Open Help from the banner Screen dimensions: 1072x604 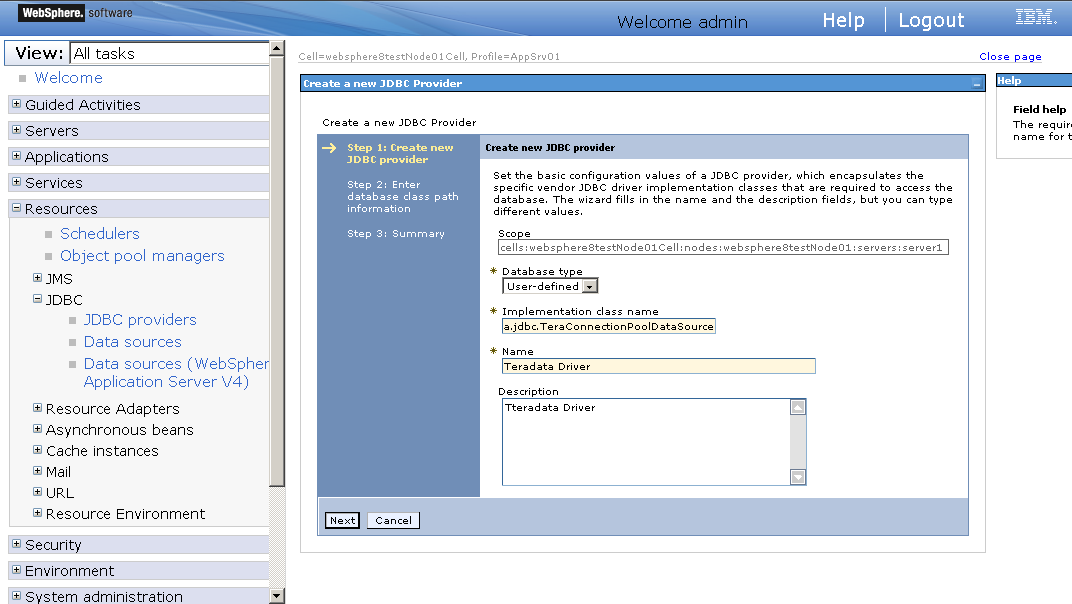843,19
